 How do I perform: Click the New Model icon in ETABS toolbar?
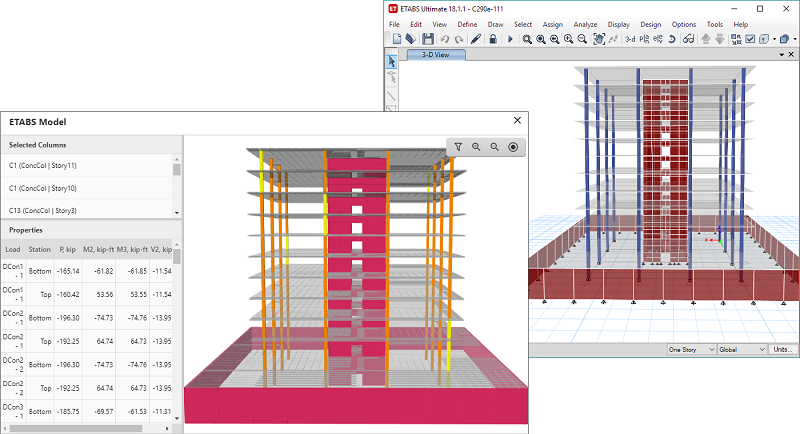pyautogui.click(x=397, y=39)
